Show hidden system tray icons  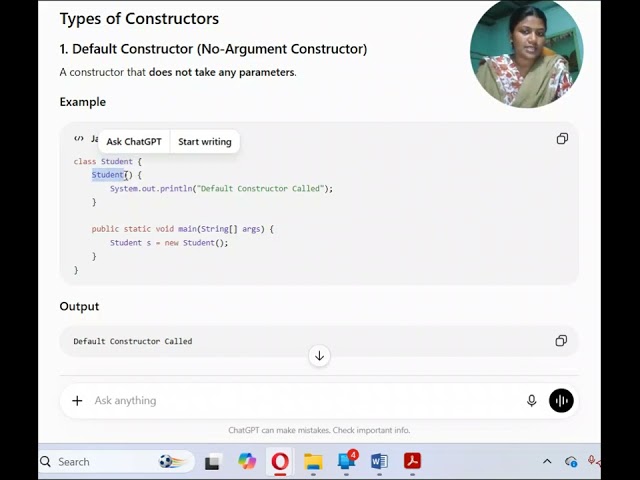click(547, 462)
